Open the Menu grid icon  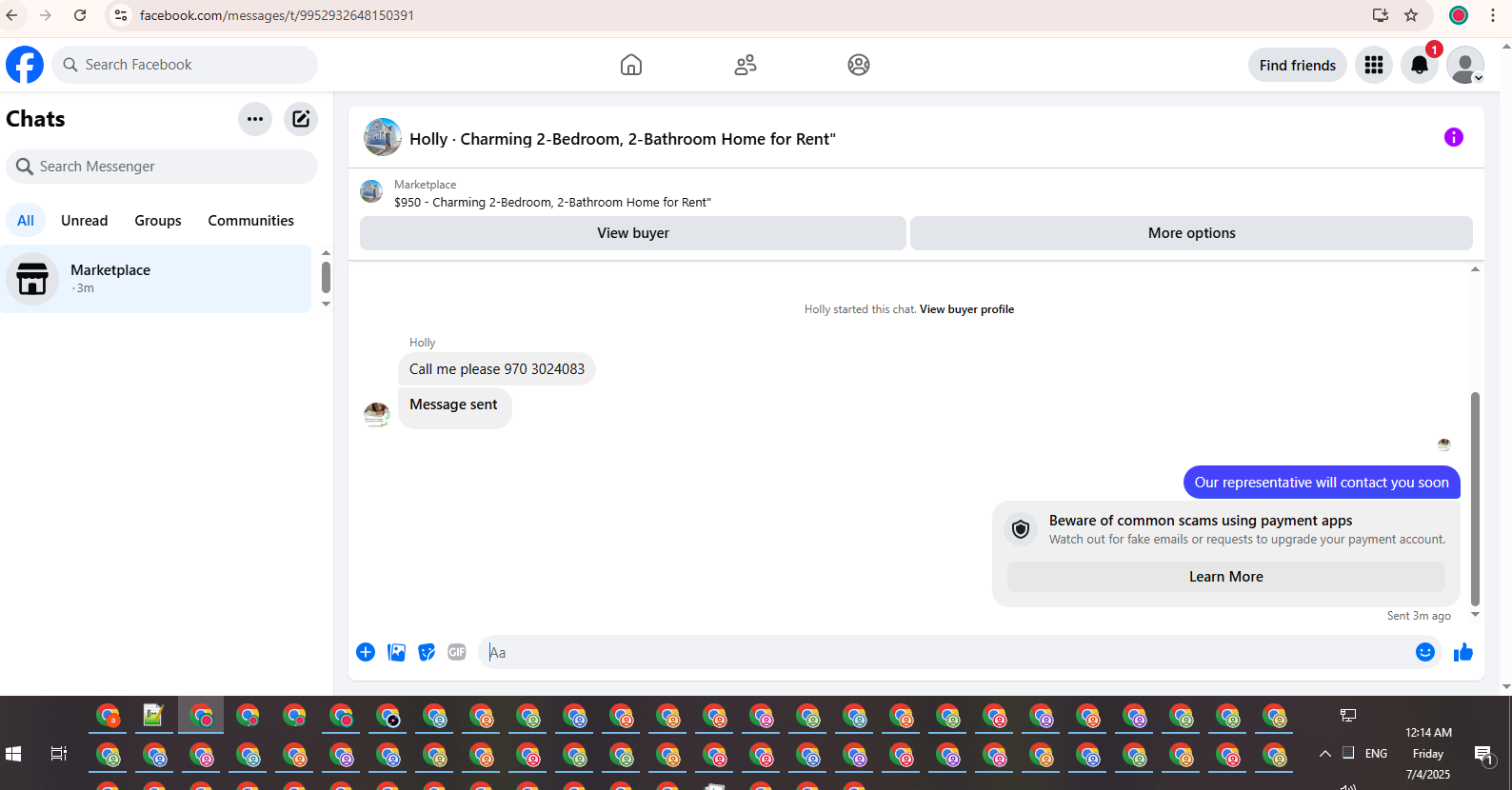pos(1374,65)
